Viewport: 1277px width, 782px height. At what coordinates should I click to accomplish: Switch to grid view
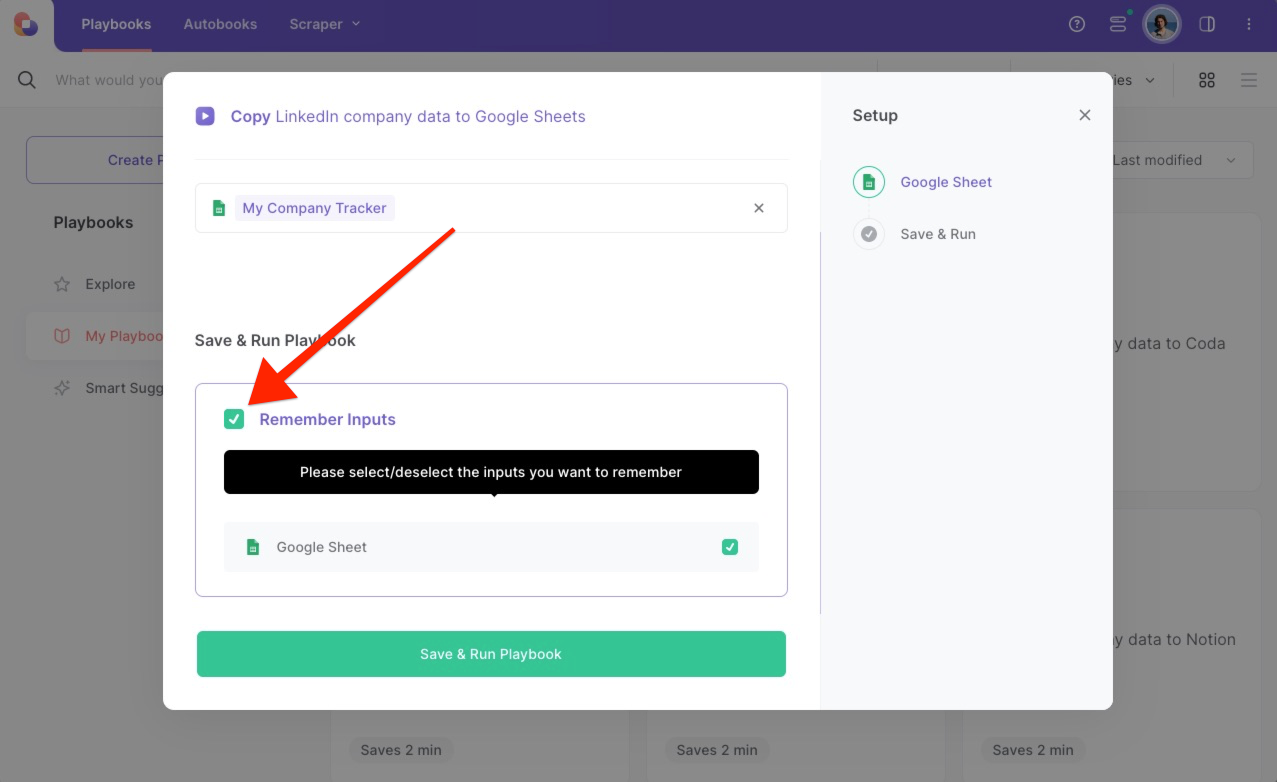point(1207,80)
